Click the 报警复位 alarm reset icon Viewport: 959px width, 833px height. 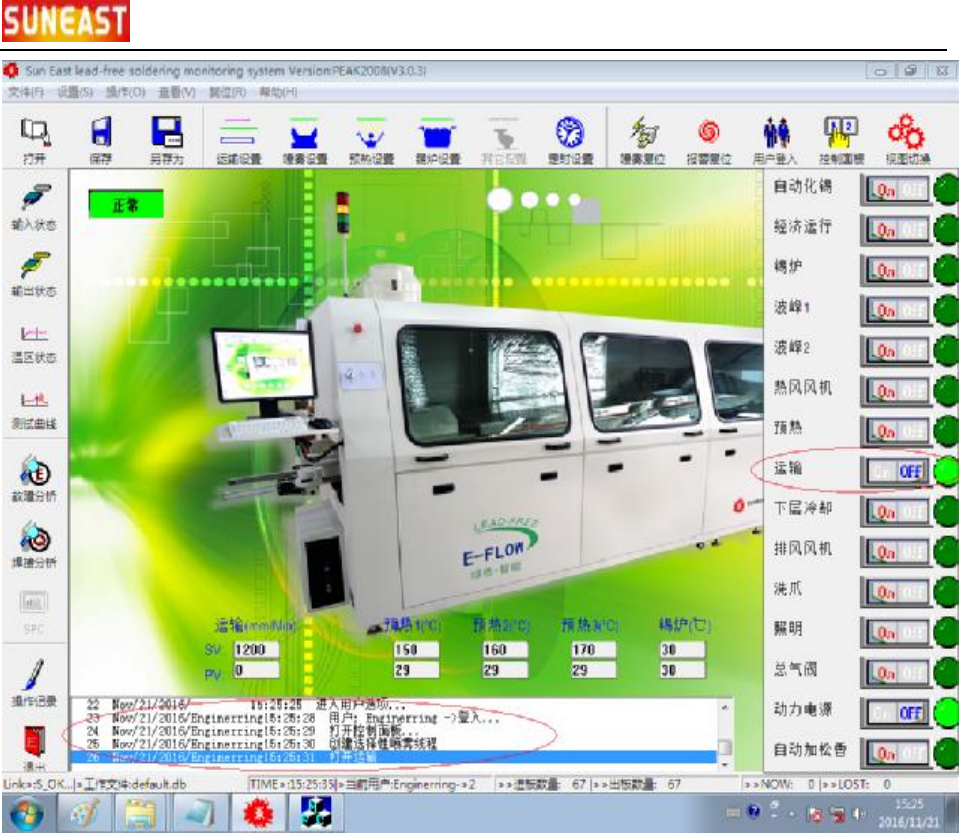click(x=709, y=139)
